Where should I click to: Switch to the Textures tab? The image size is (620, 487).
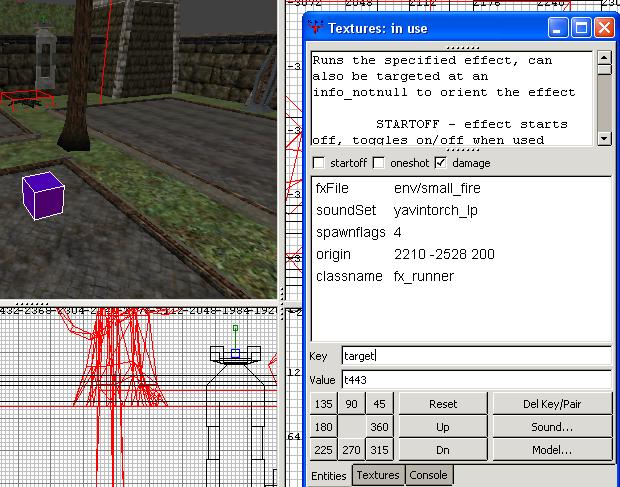pyautogui.click(x=378, y=475)
